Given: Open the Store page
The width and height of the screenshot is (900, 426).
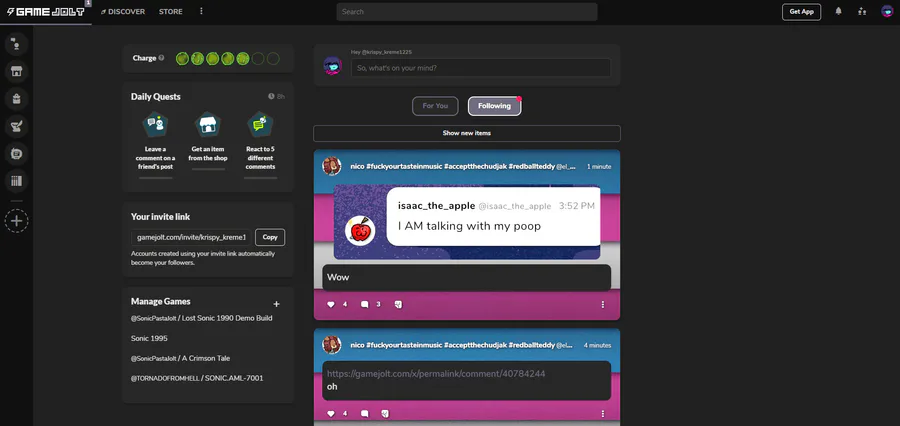Looking at the screenshot, I should 170,11.
